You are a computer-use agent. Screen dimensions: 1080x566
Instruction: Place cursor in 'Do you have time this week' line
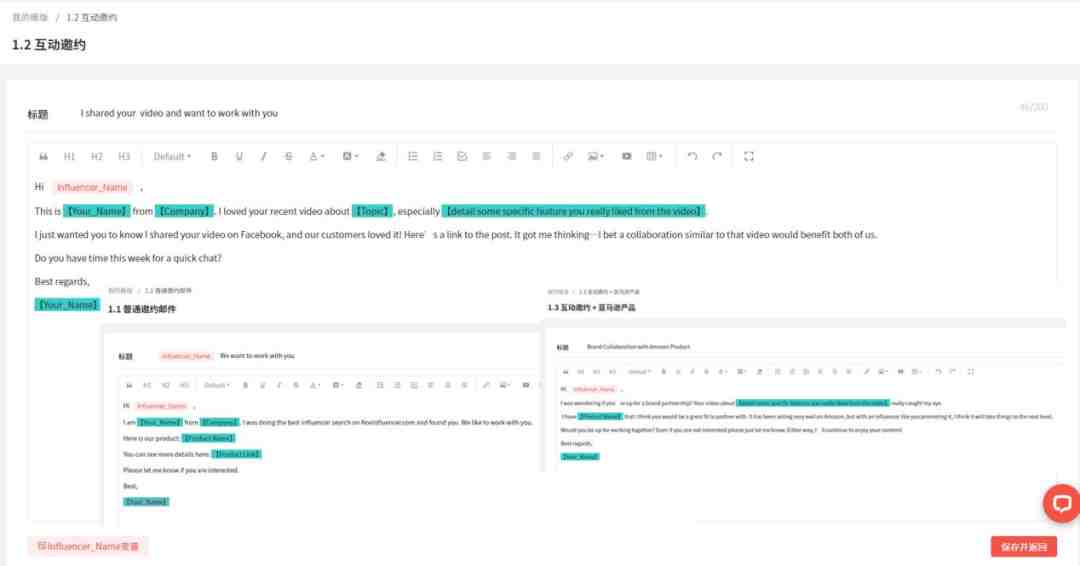pyautogui.click(x=128, y=258)
